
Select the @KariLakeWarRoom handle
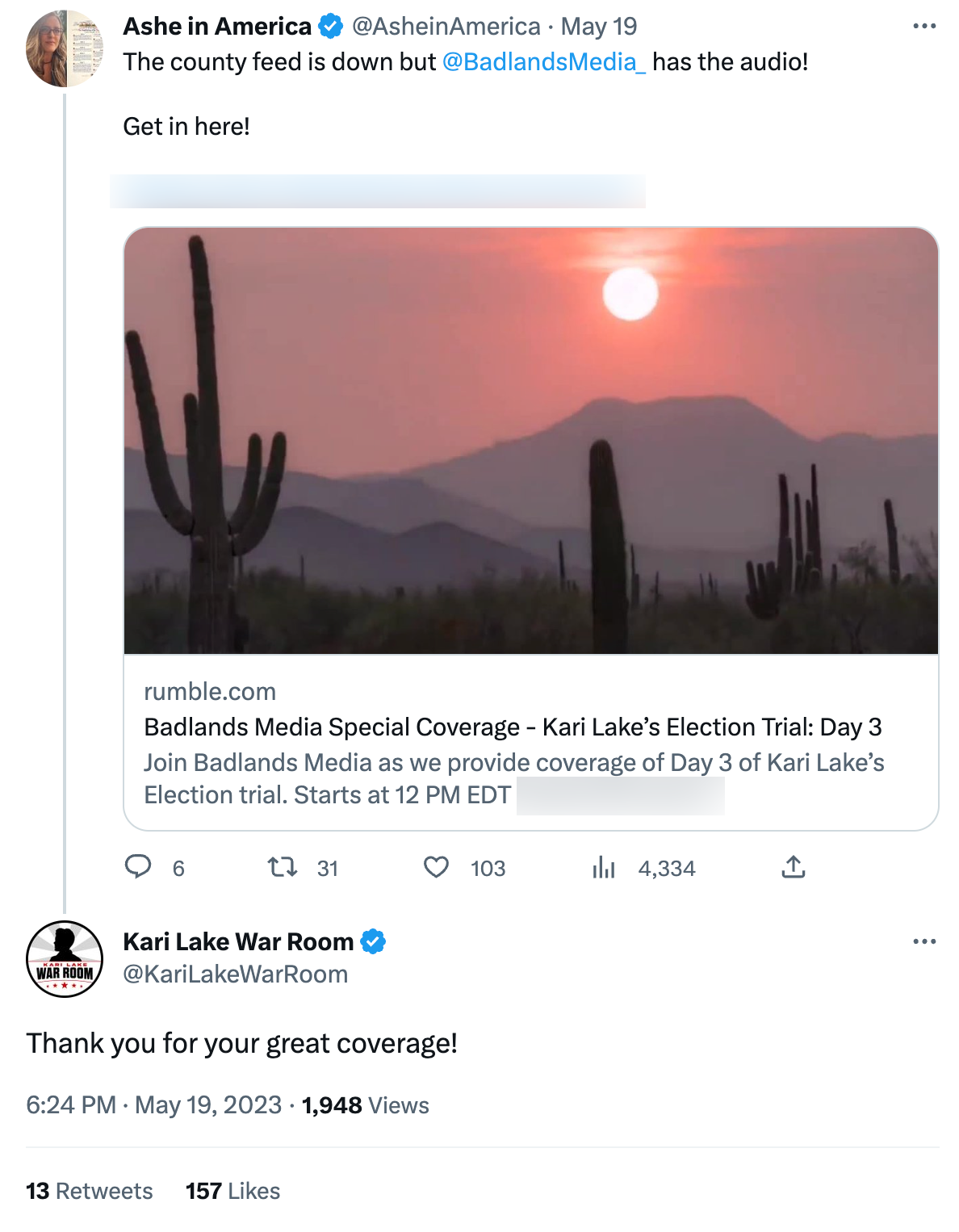coord(234,974)
